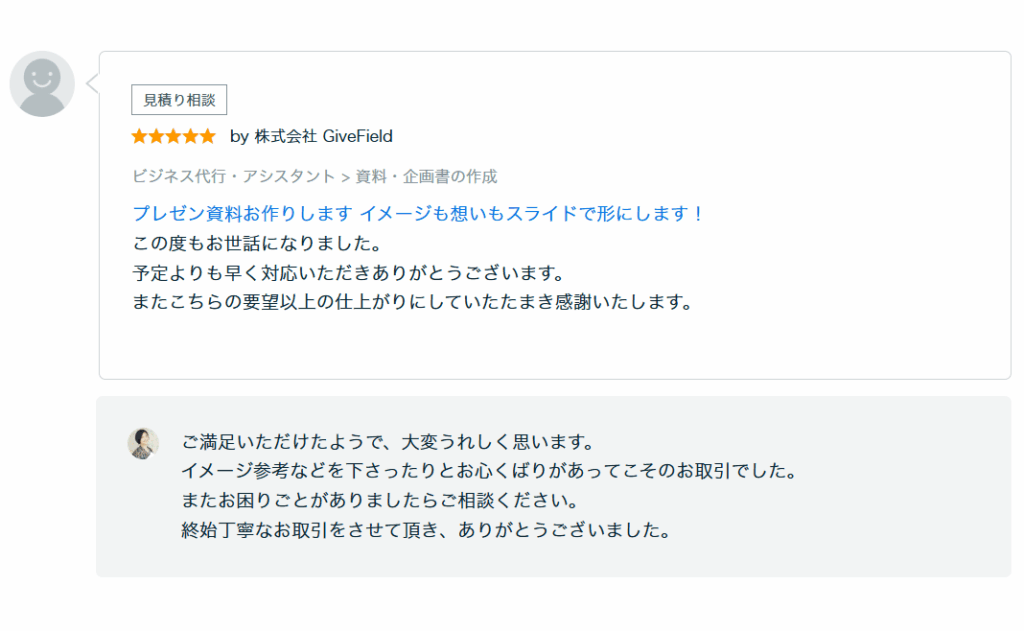Click the review line starting with 予定よりも早く

(x=348, y=273)
